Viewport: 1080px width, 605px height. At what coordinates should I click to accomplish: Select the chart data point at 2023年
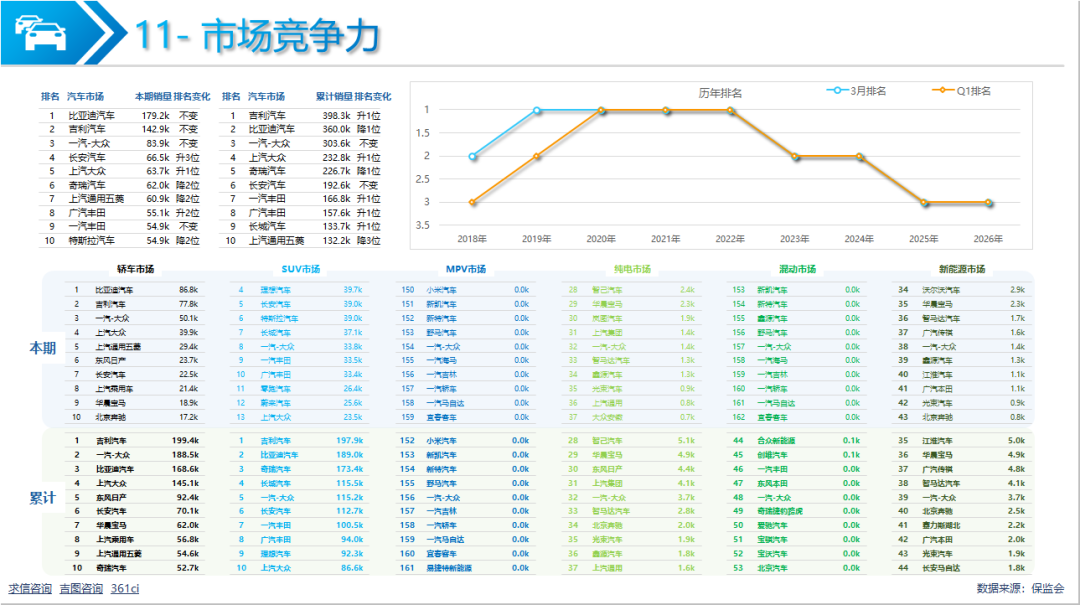(x=795, y=156)
